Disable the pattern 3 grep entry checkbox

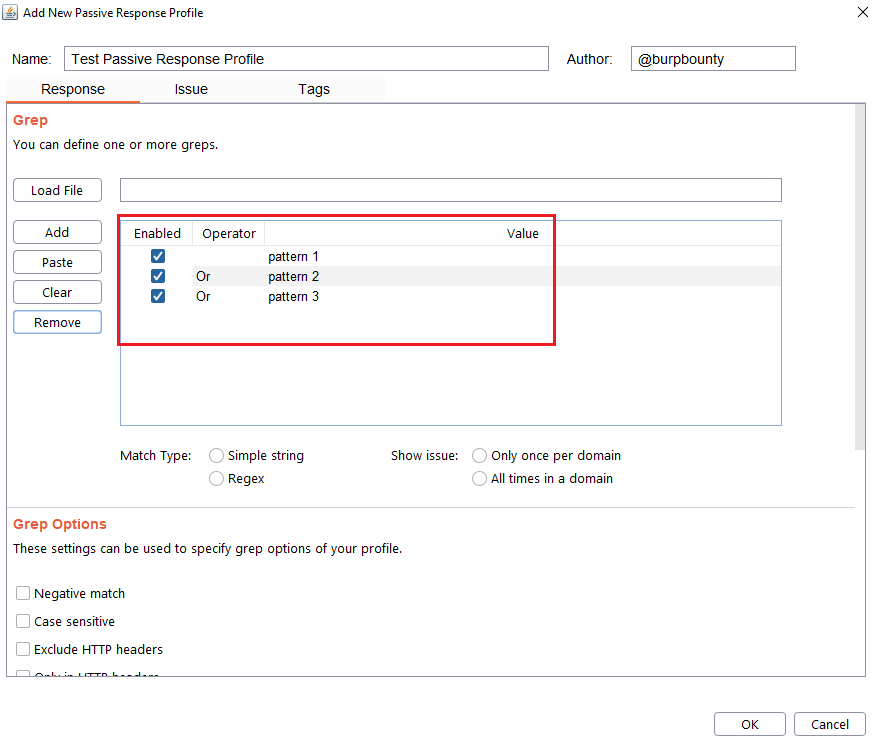click(x=157, y=297)
